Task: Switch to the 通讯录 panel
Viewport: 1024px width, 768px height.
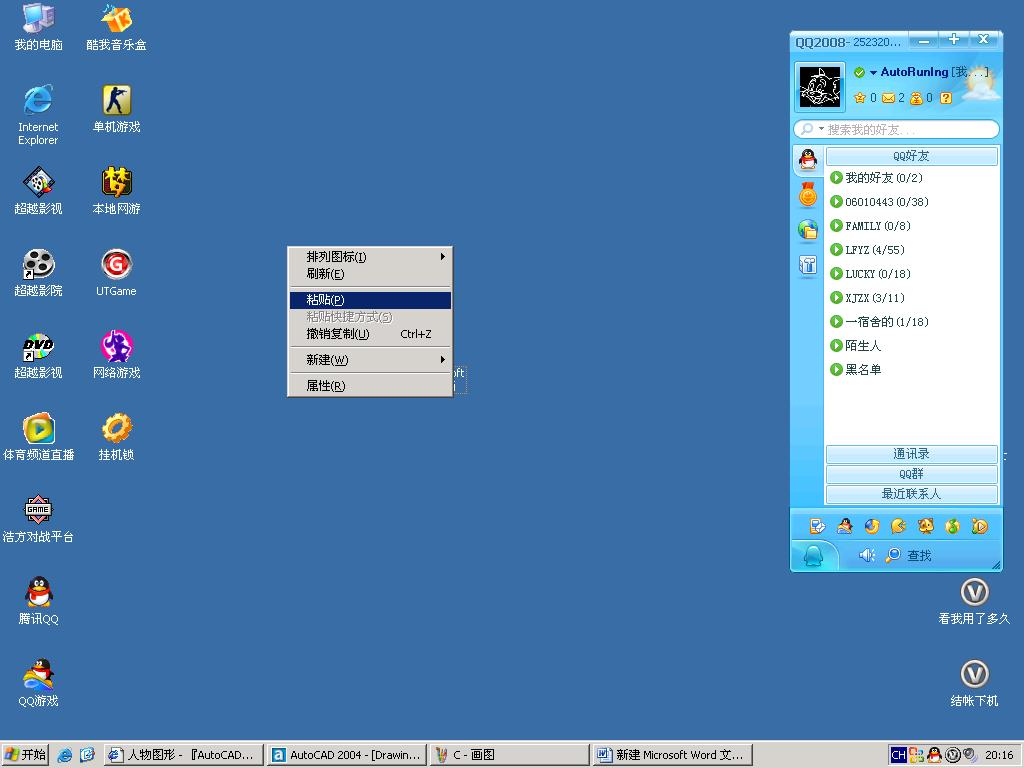Action: point(912,454)
